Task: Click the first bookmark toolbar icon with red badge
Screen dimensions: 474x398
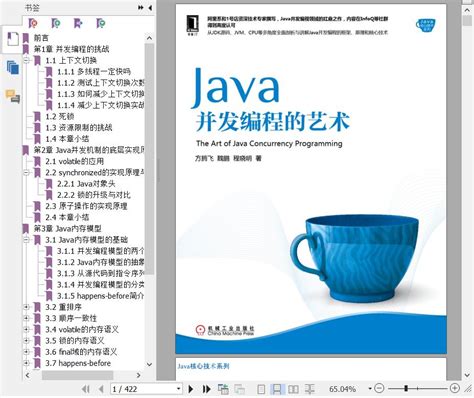Action: (x=33, y=23)
